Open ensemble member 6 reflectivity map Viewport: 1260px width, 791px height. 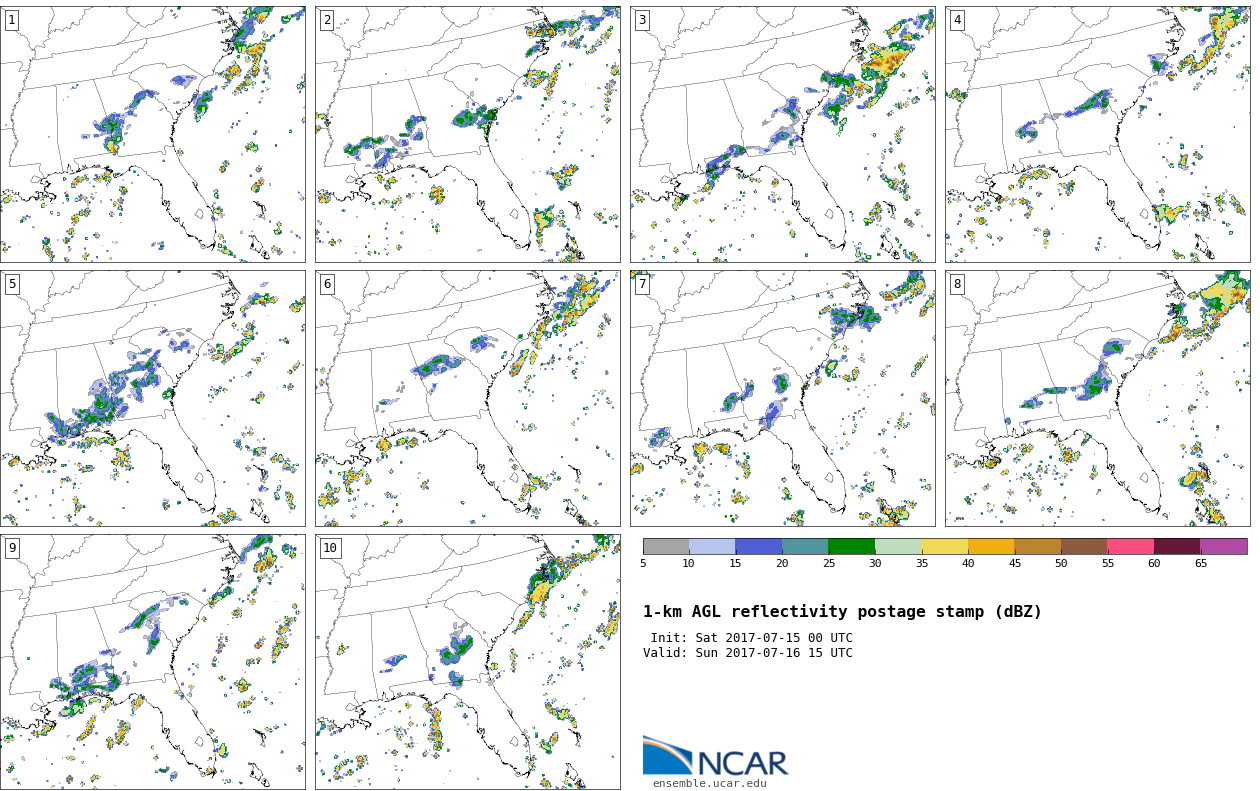tap(468, 398)
